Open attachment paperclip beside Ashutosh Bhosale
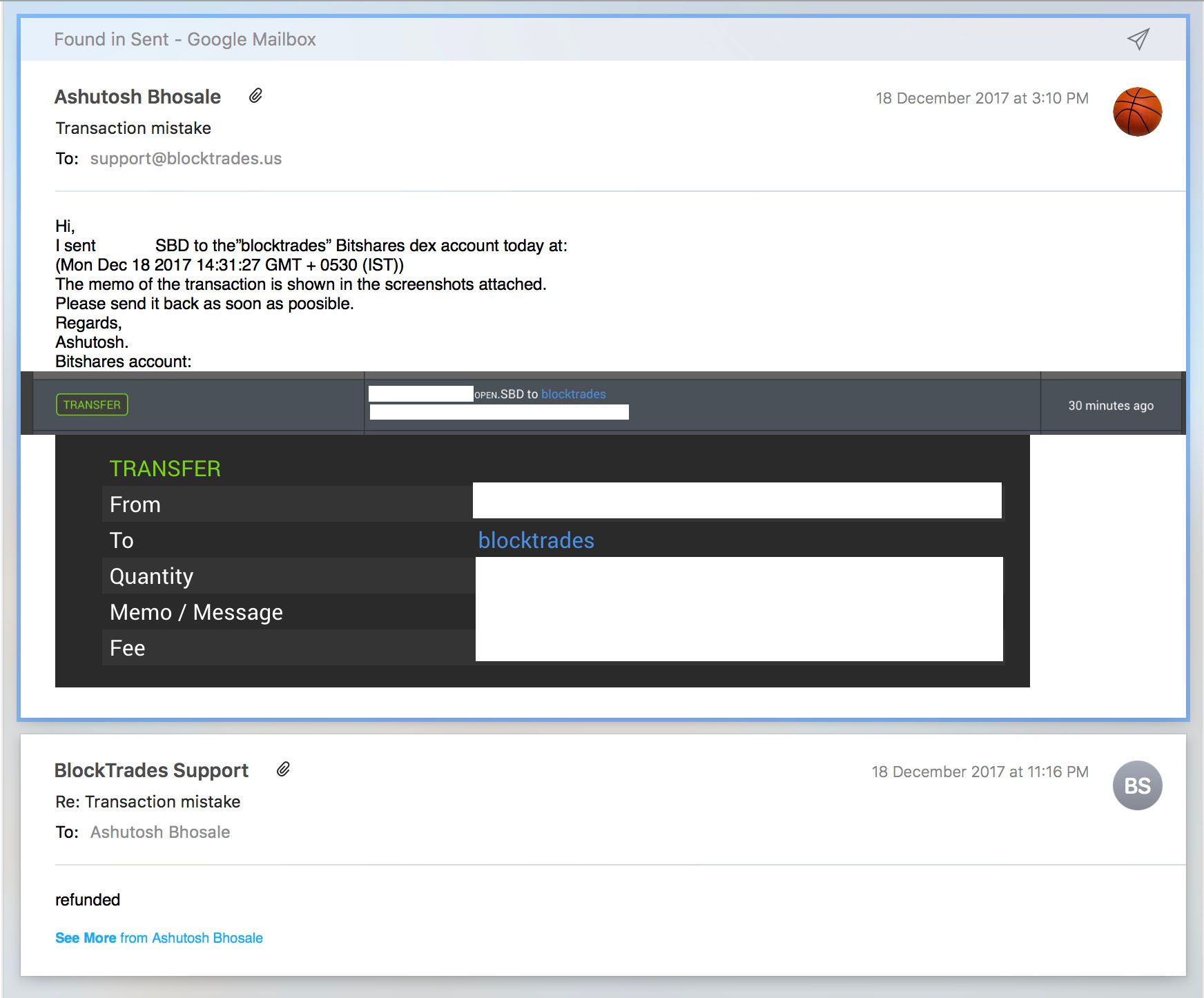The height and width of the screenshot is (998, 1204). [x=255, y=96]
